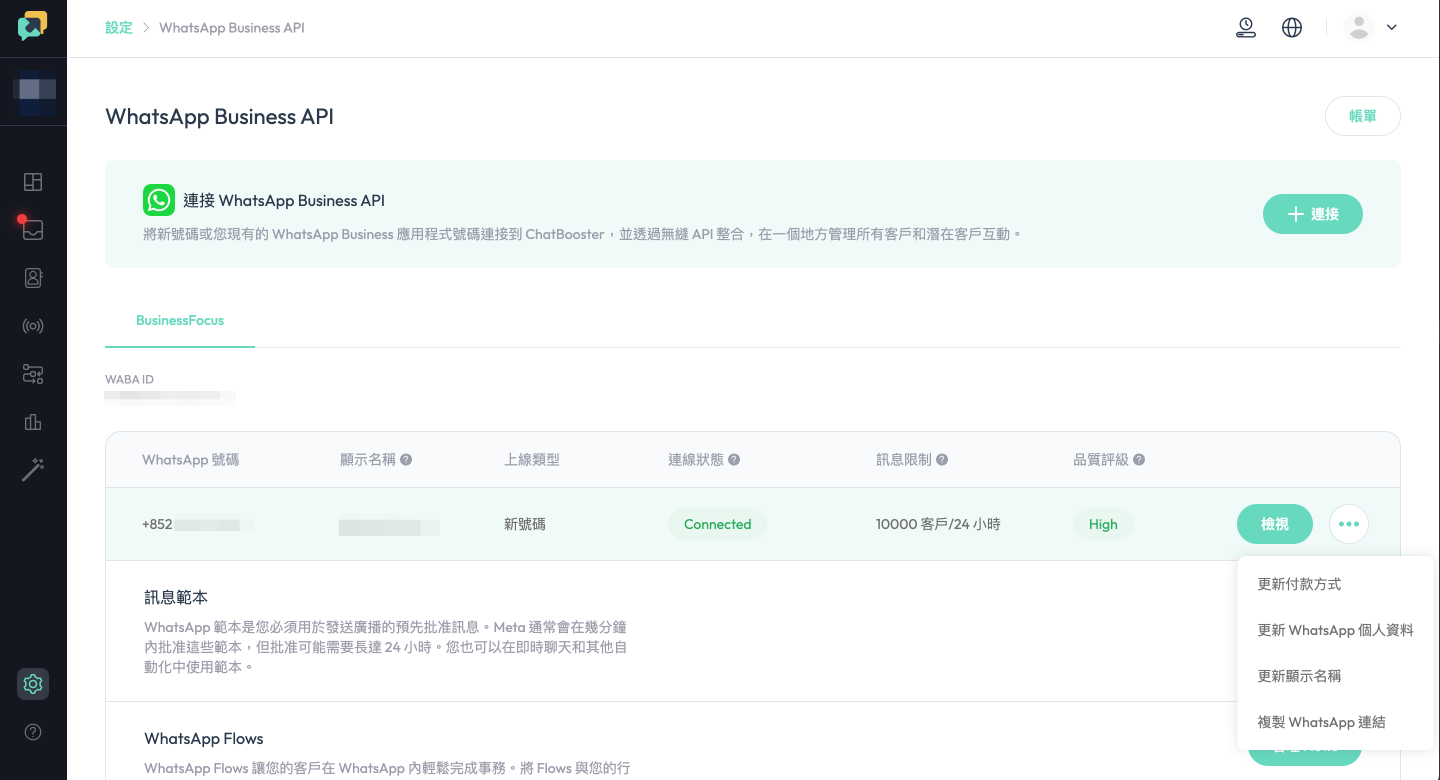Click the +852 phone number cell
The width and height of the screenshot is (1440, 780).
coord(197,524)
